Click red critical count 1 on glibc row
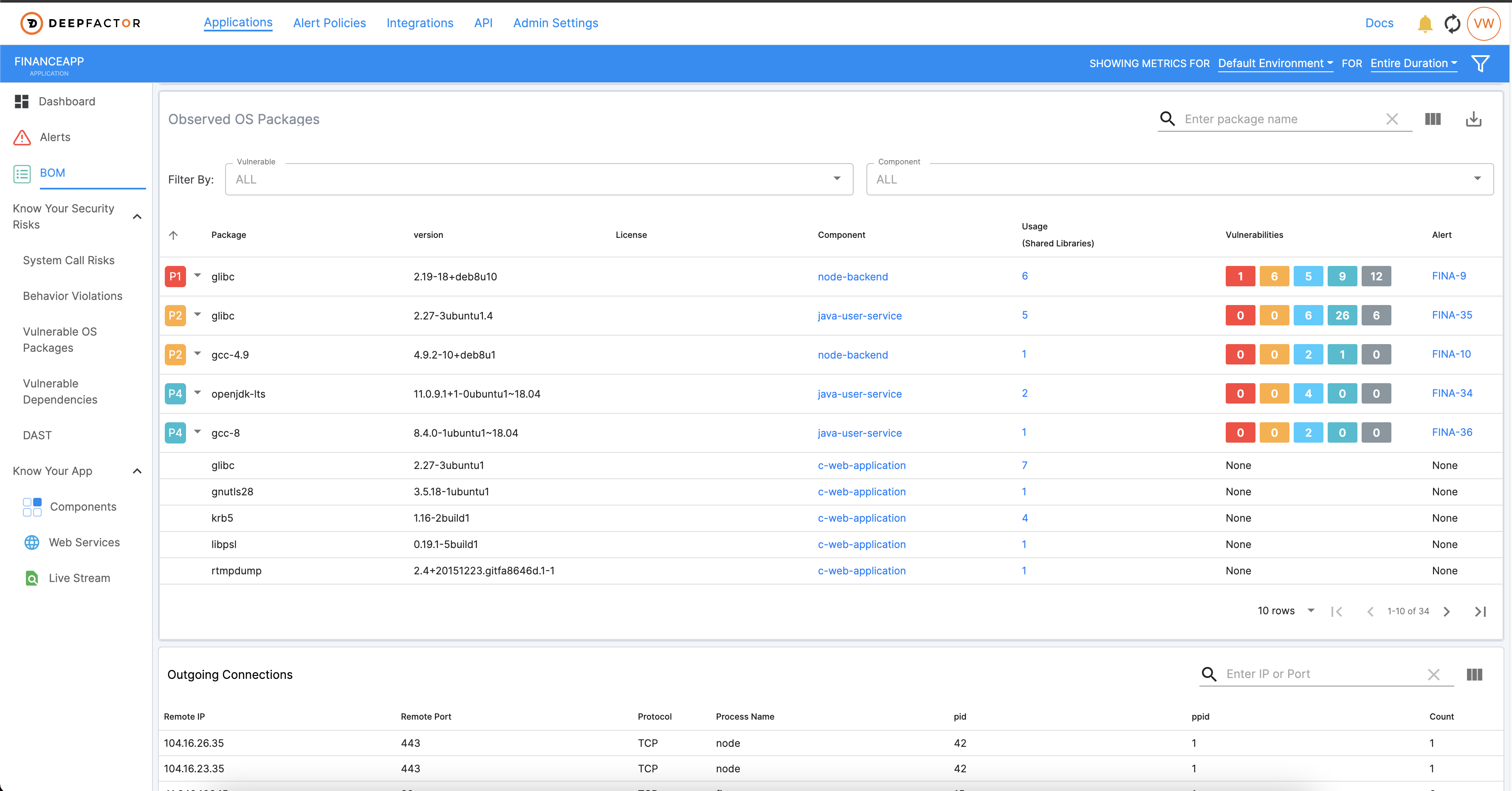 [1240, 276]
